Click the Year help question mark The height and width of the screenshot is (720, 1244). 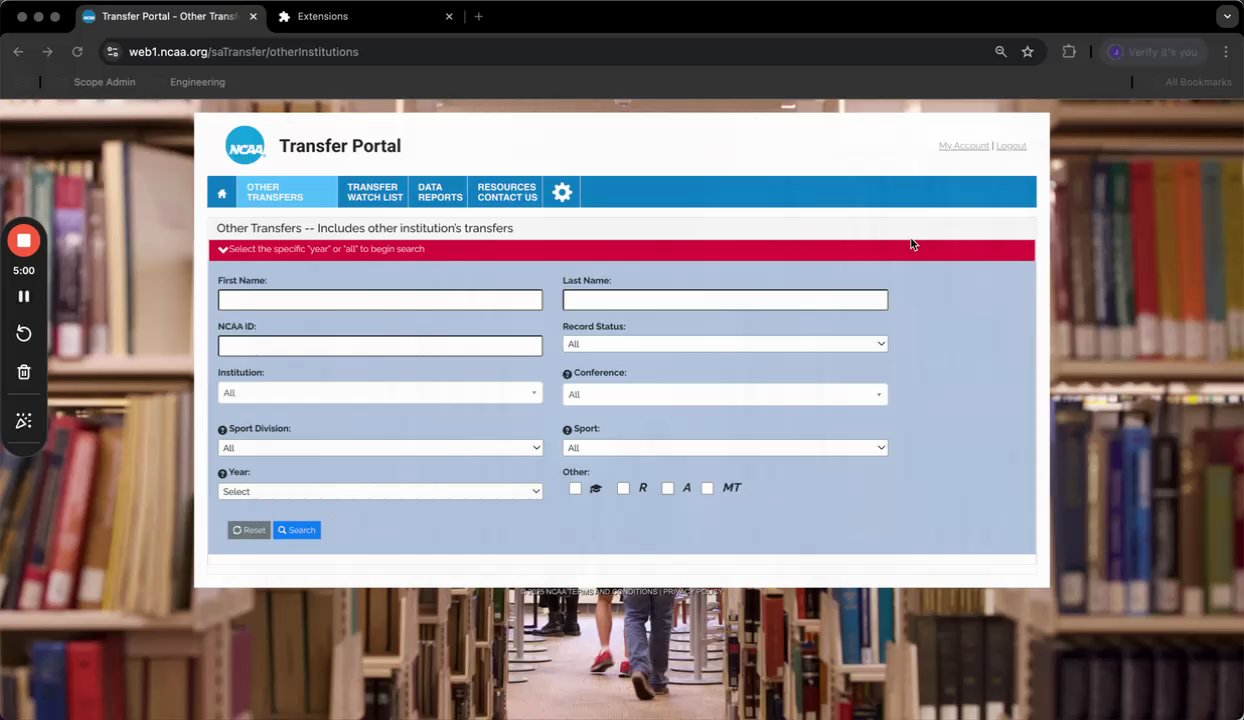tap(222, 473)
